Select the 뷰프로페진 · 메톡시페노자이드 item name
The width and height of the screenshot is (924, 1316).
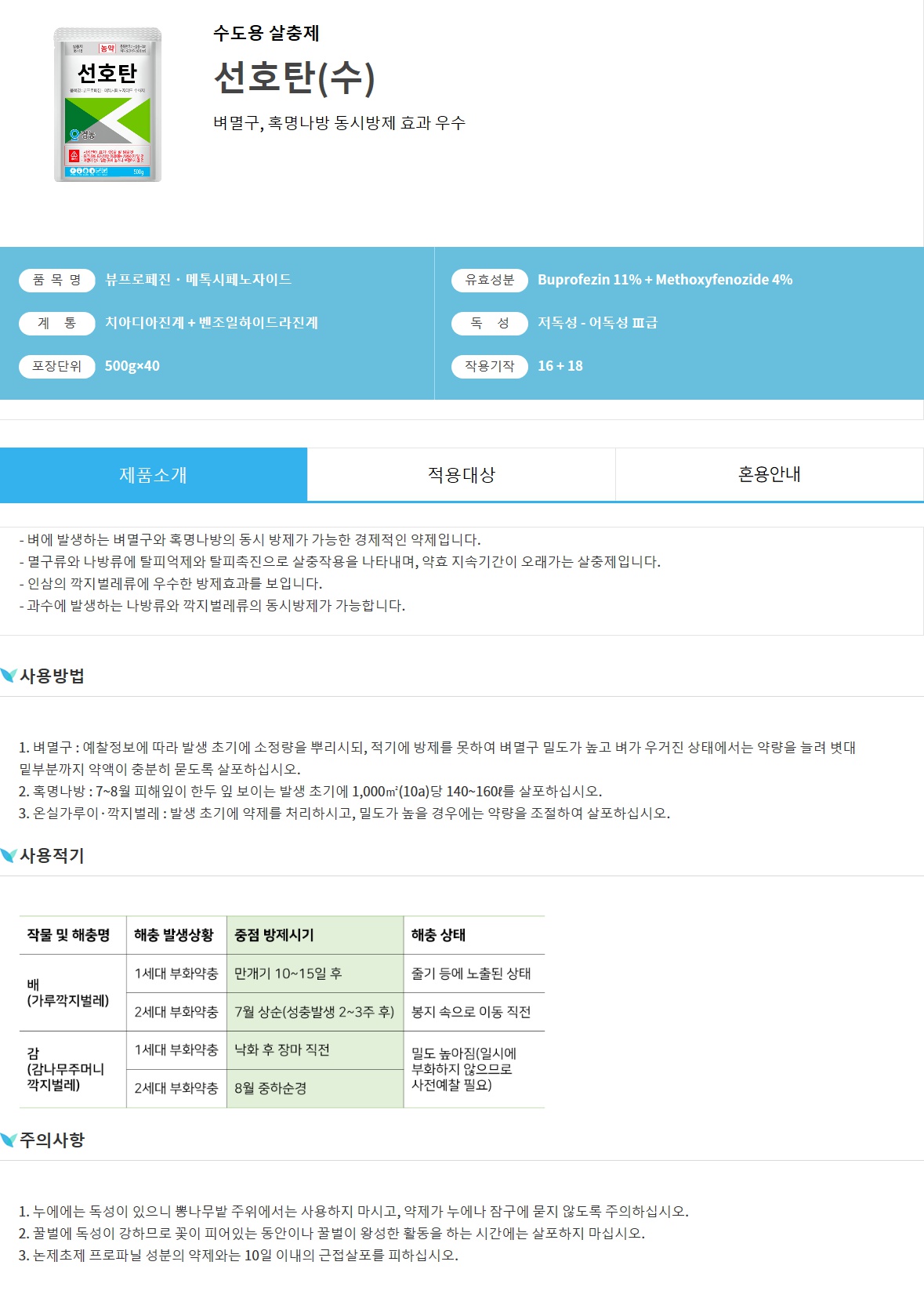[x=198, y=280]
